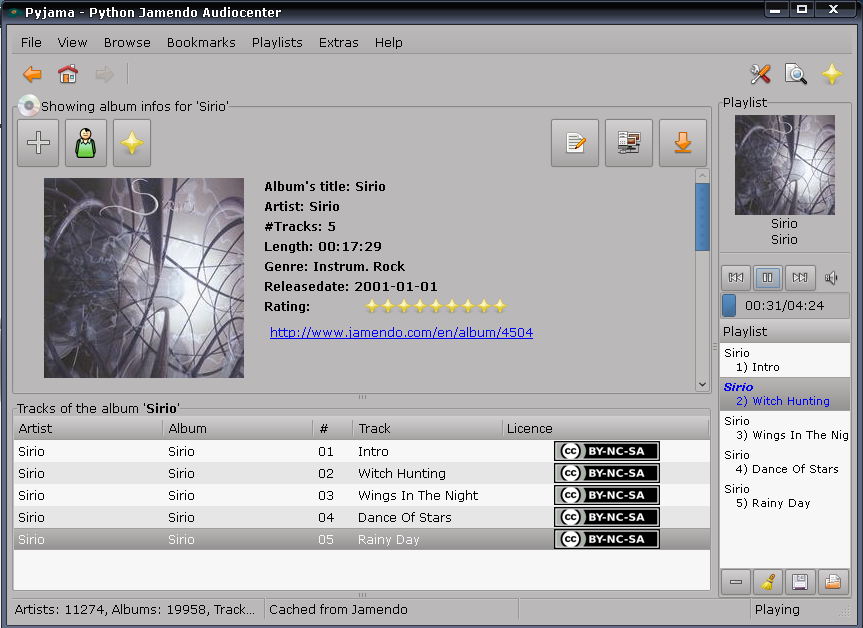Viewport: 863px width, 628px height.
Task: Sort by the Licence column header
Action: click(605, 428)
